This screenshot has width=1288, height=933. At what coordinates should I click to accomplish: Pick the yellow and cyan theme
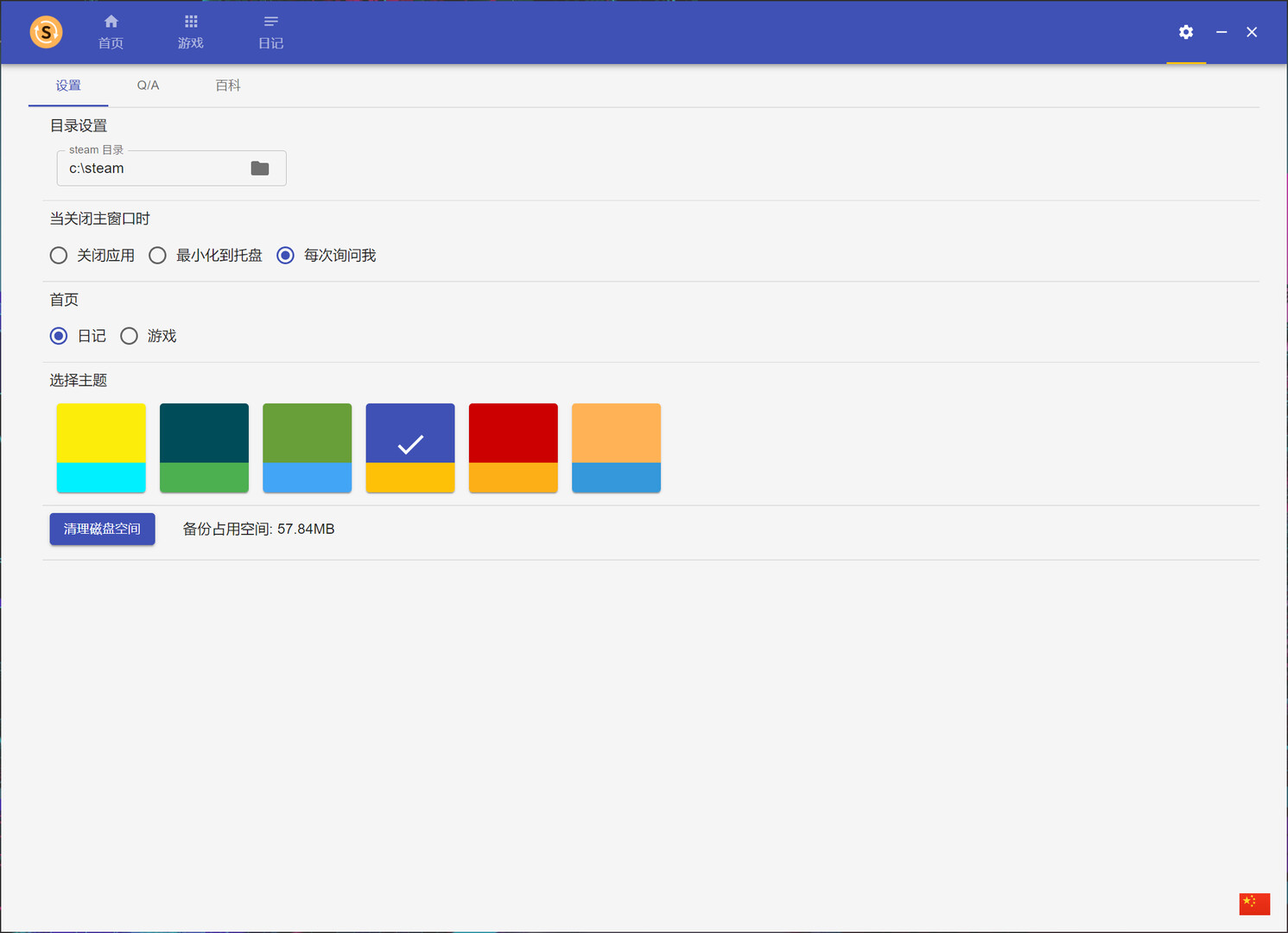pos(101,447)
